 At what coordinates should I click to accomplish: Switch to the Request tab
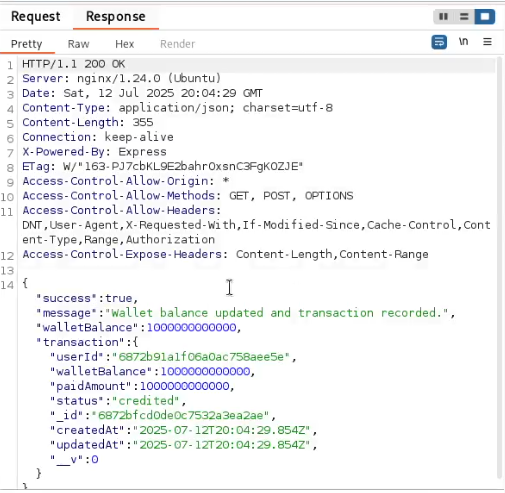click(x=36, y=16)
